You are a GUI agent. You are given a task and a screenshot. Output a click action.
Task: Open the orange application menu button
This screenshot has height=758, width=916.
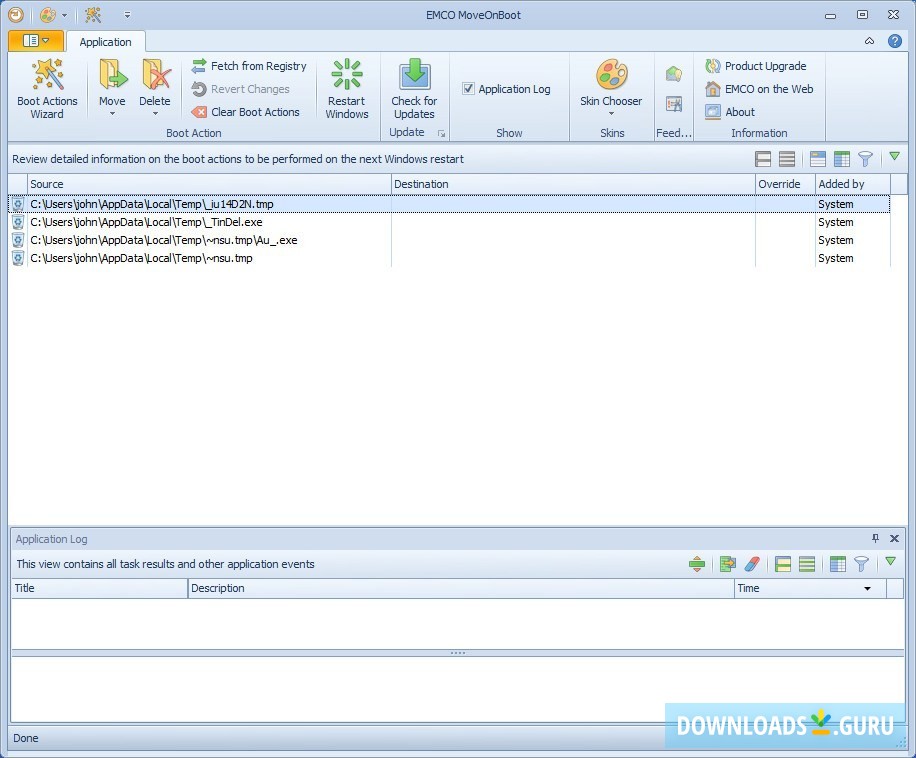point(36,41)
